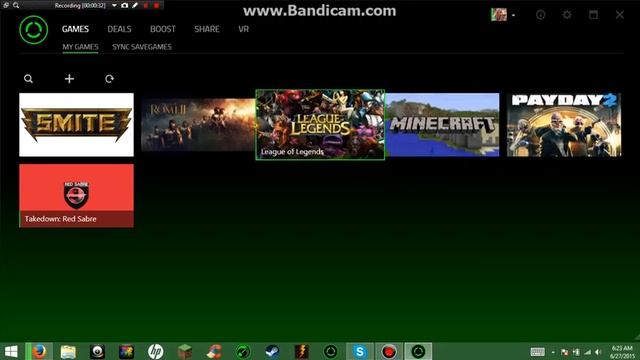
Task: Open Firefox from the taskbar
Action: [39, 351]
